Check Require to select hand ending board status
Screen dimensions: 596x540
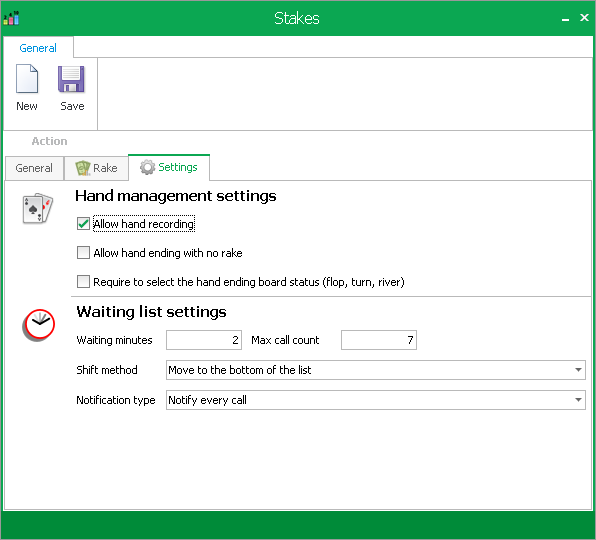click(x=83, y=282)
